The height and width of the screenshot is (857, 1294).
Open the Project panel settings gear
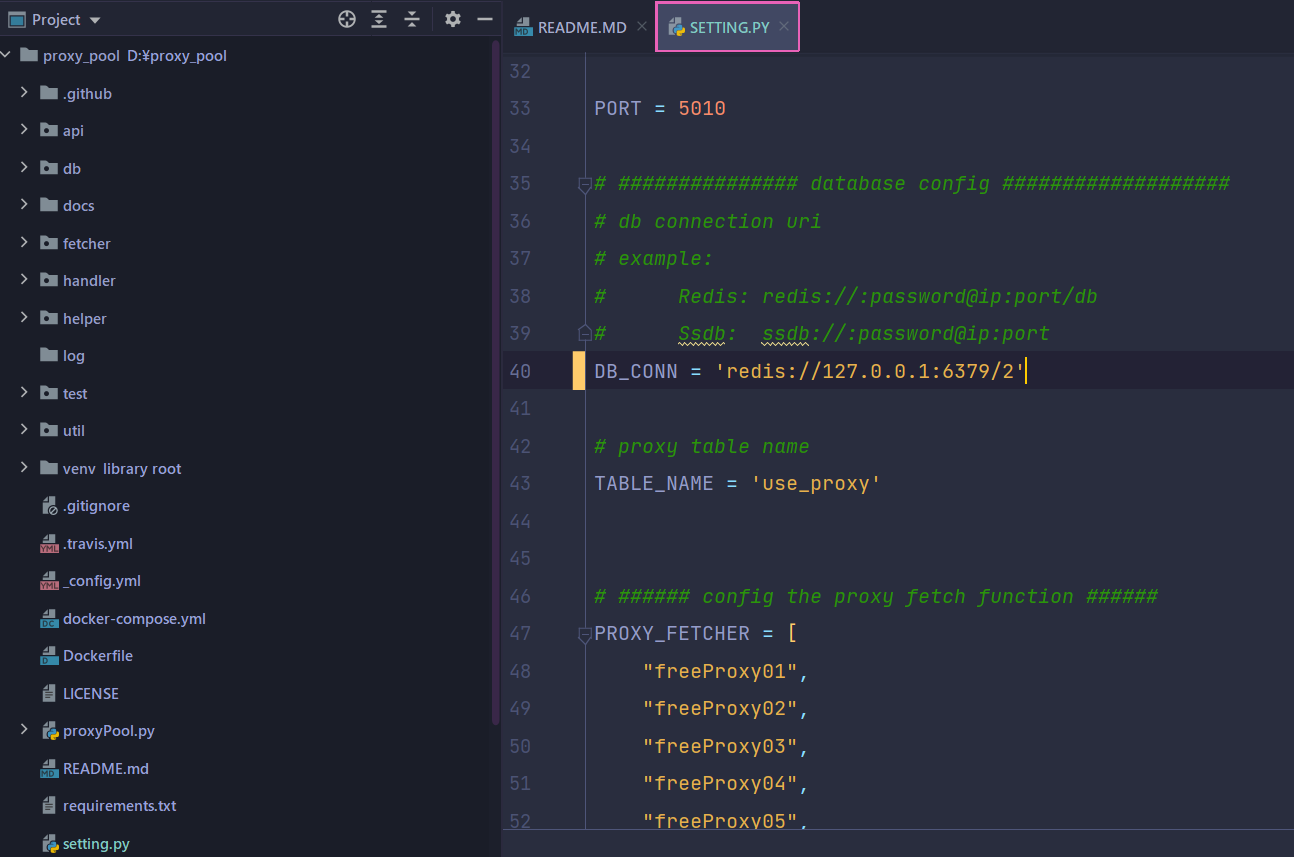pyautogui.click(x=453, y=19)
